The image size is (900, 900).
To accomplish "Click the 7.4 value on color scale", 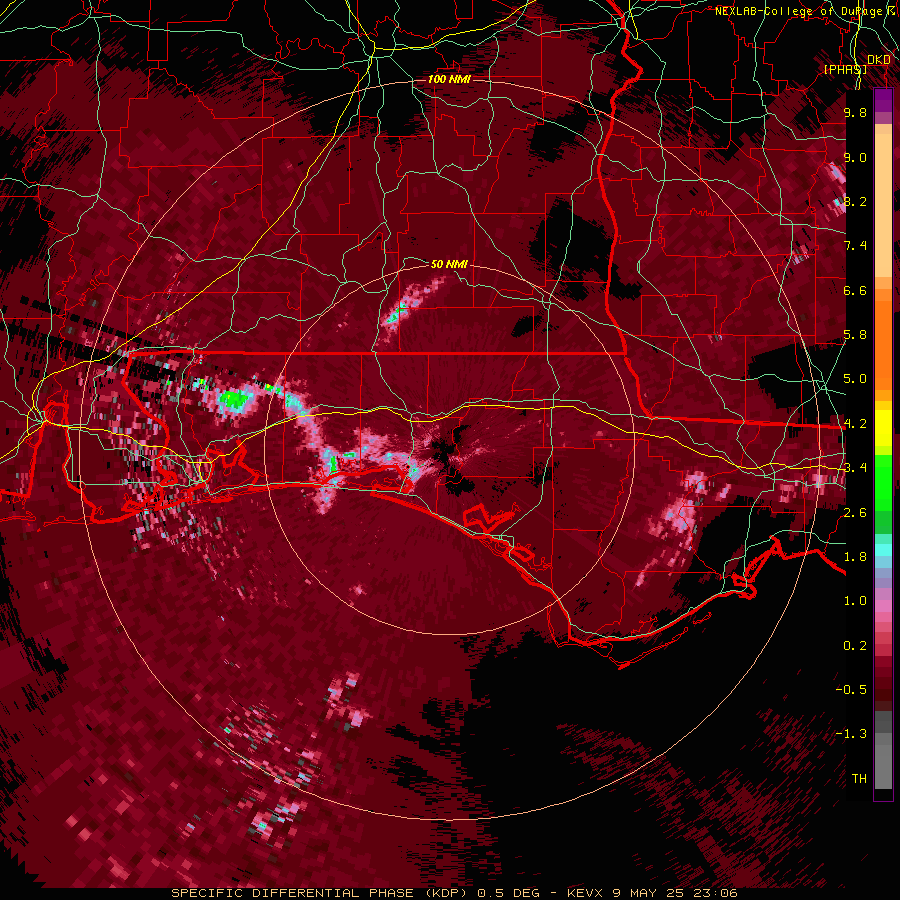I will click(x=855, y=246).
